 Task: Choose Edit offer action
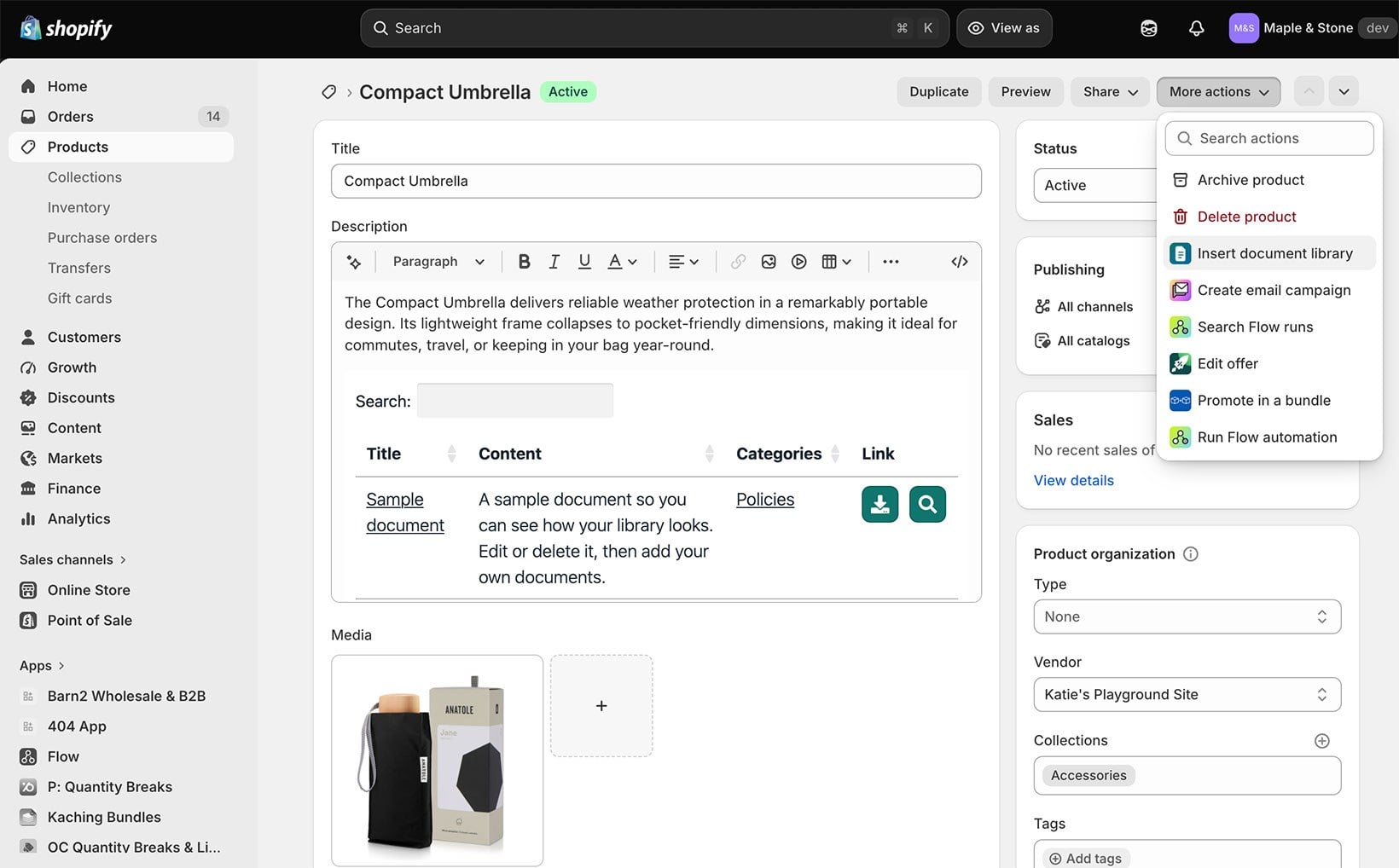coord(1268,363)
